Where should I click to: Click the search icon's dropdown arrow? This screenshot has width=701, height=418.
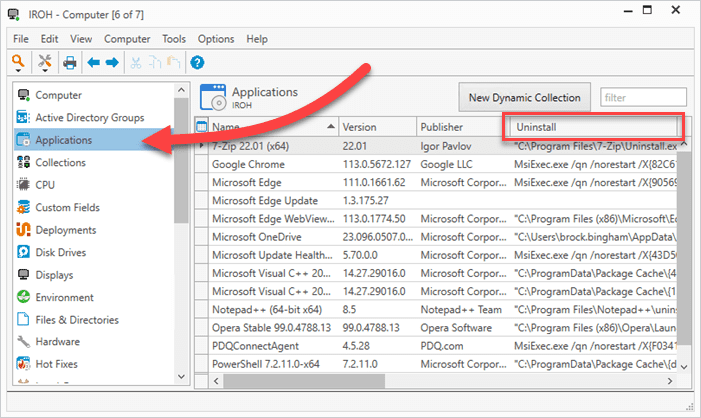pyautogui.click(x=18, y=71)
